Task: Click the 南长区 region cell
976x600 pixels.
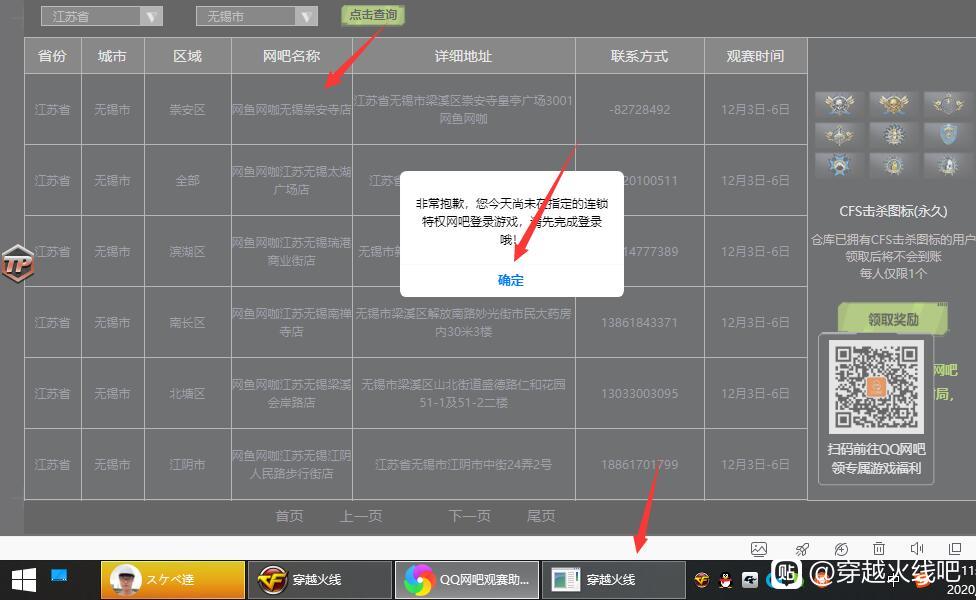Action: tap(187, 322)
